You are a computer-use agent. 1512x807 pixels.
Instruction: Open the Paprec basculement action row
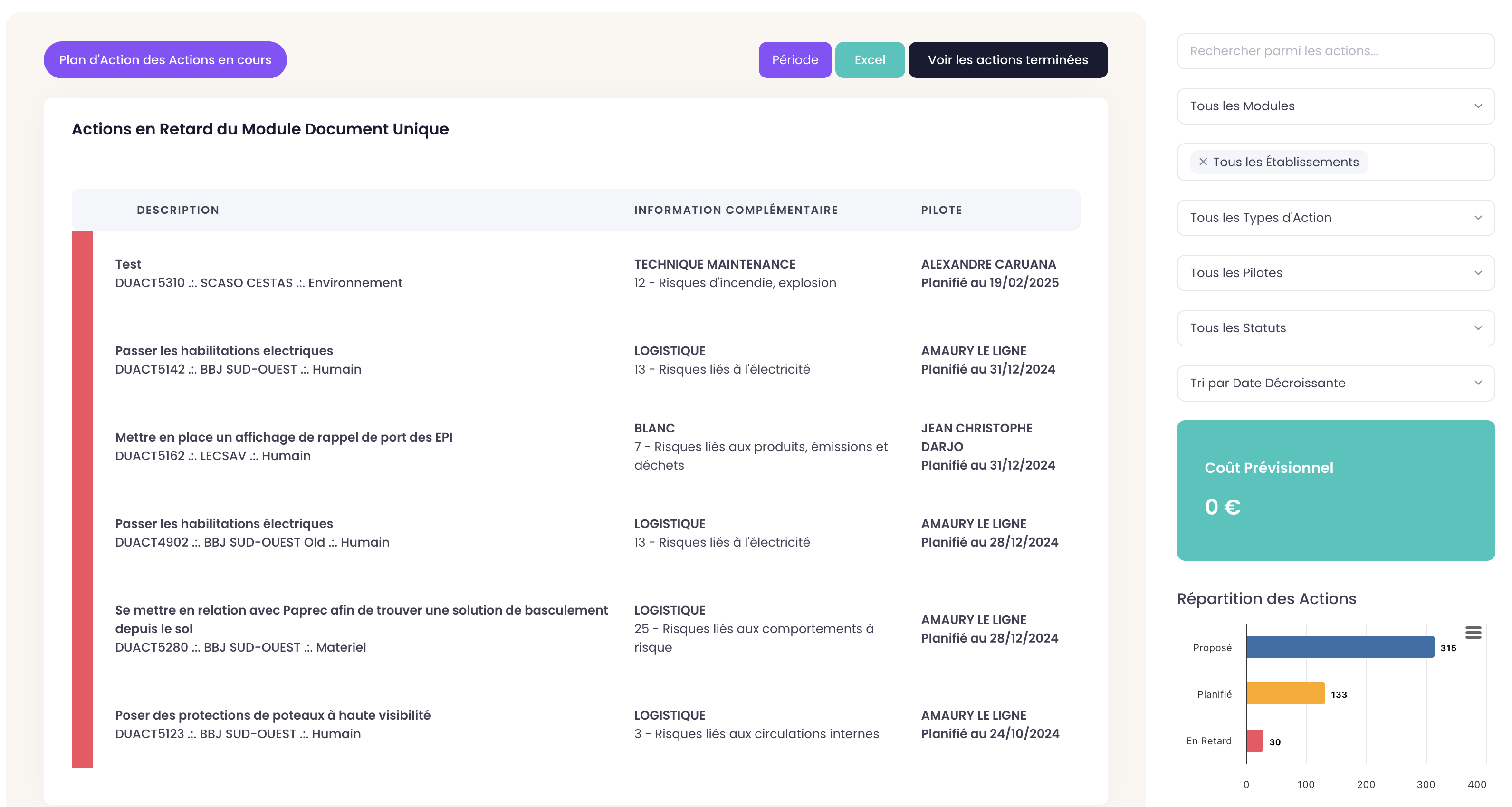pyautogui.click(x=576, y=629)
